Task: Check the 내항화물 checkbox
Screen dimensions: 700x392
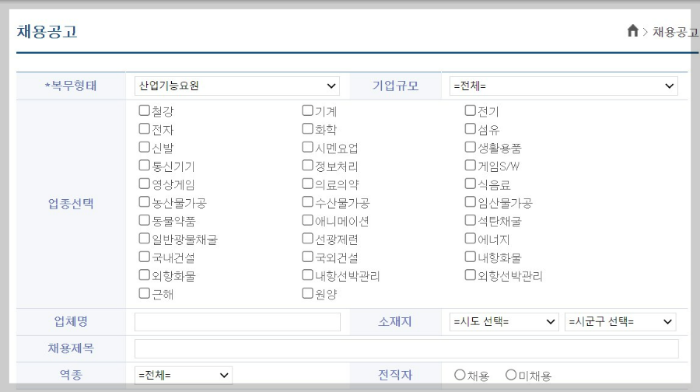Action: (x=470, y=257)
